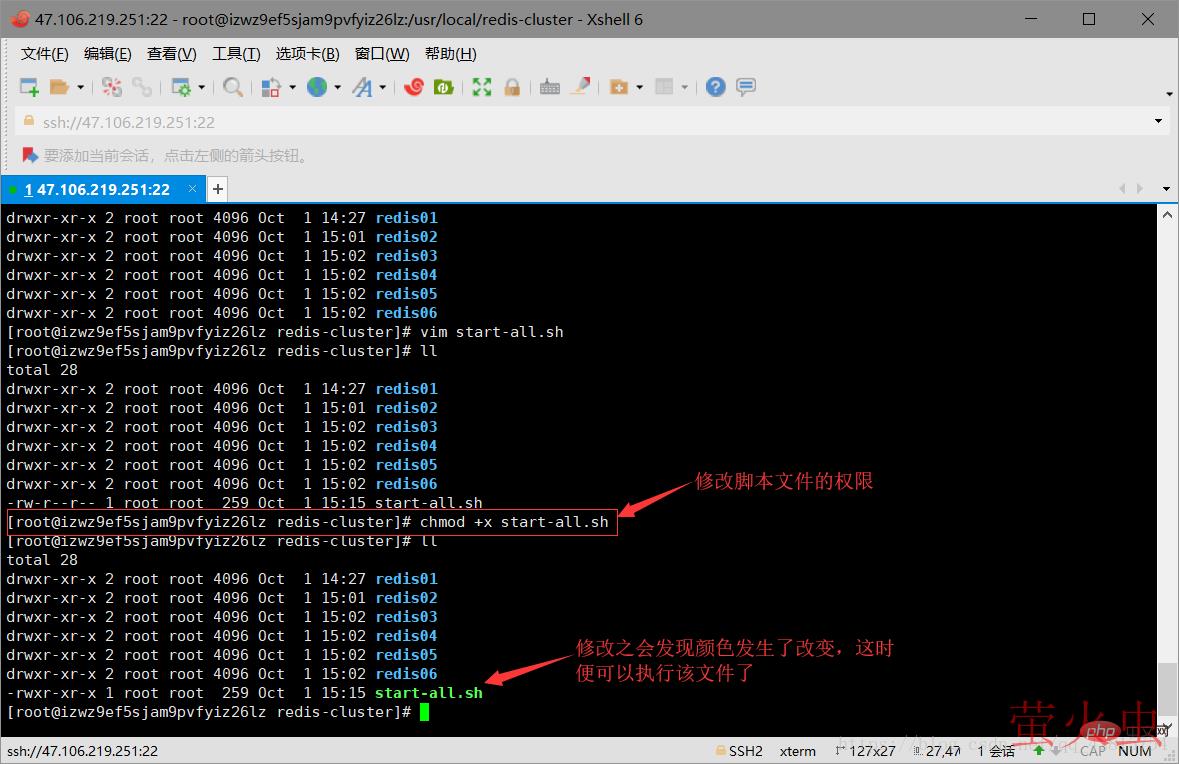Click the magnifier Find icon
Image resolution: width=1179 pixels, height=764 pixels.
(x=233, y=88)
